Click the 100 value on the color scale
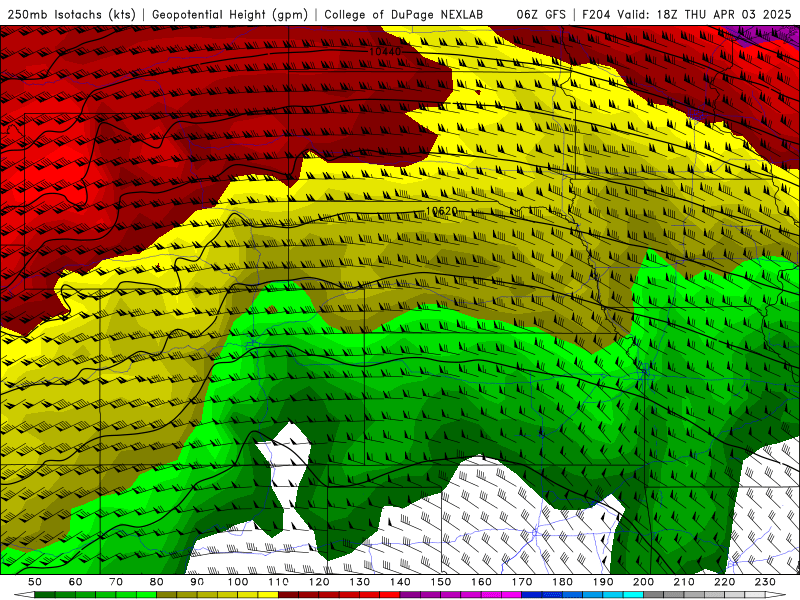Viewport: 800px width, 600px height. tap(237, 582)
